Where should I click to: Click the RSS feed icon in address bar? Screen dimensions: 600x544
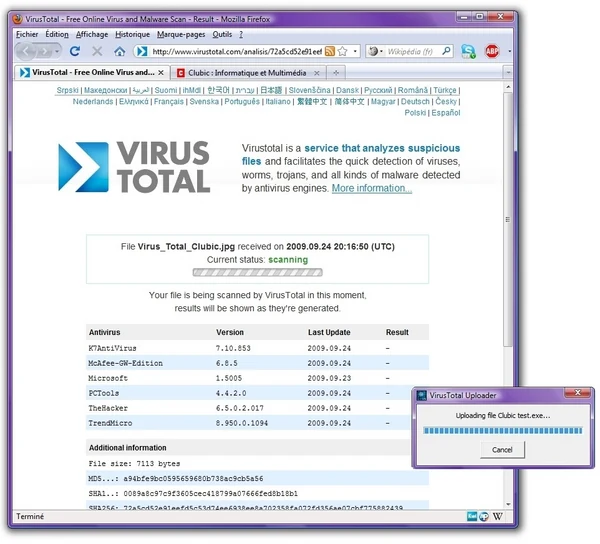click(x=329, y=51)
